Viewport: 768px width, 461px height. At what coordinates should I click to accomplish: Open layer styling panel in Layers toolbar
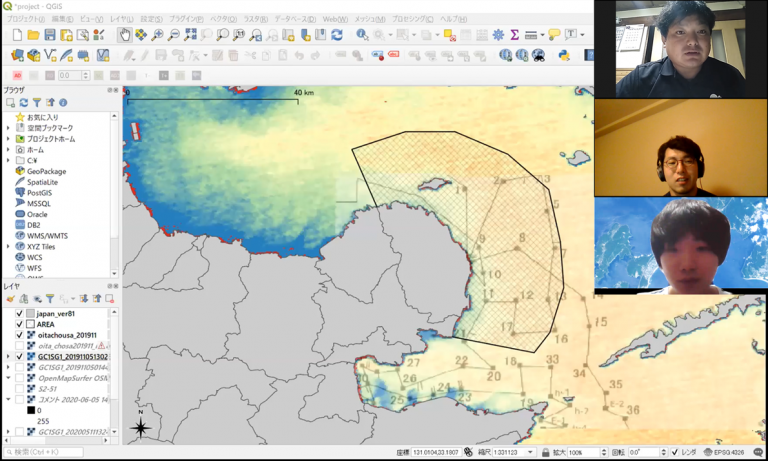point(10,299)
